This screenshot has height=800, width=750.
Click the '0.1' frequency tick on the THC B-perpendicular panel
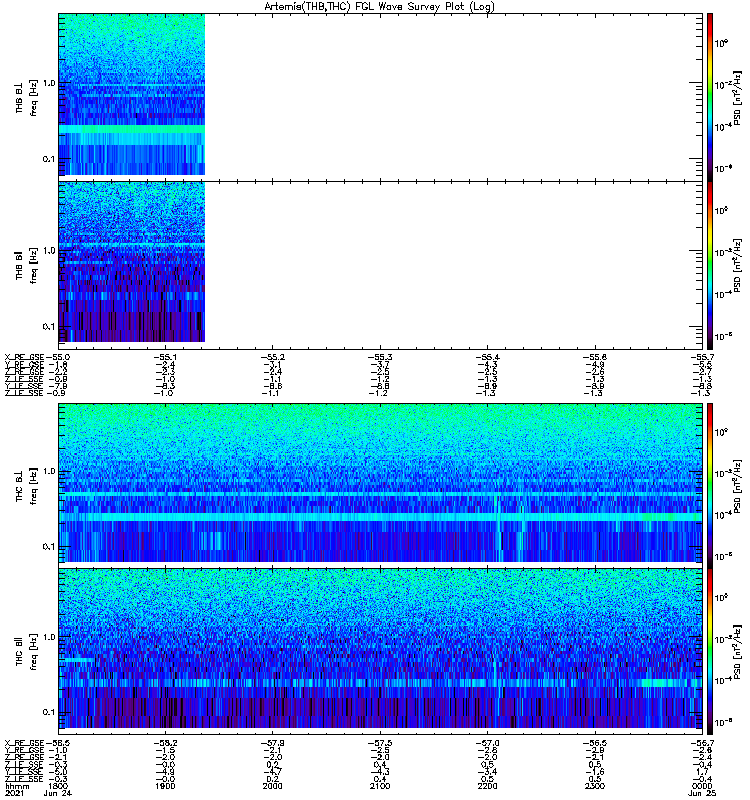click(x=49, y=546)
